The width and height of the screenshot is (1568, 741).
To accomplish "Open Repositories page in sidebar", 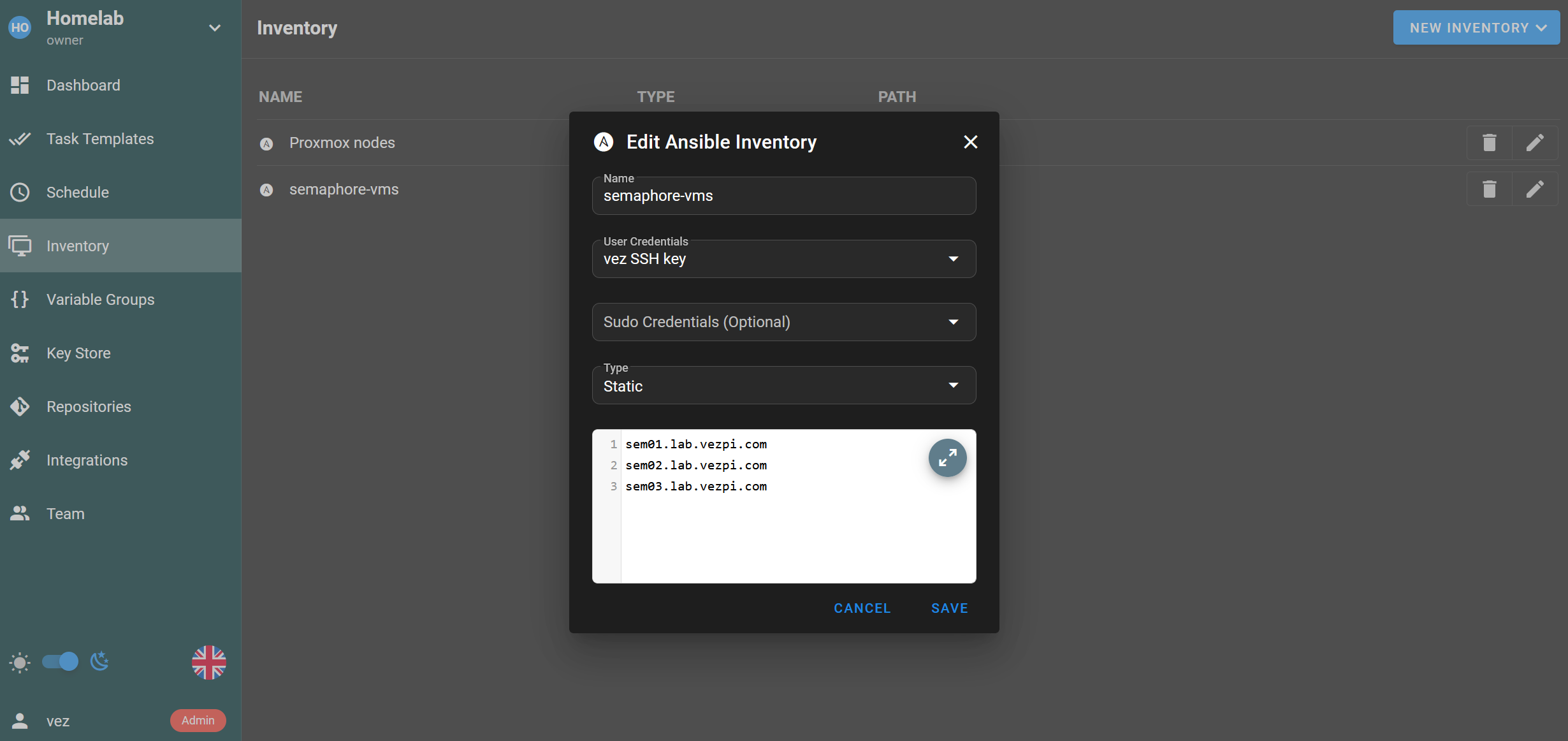I will click(89, 407).
